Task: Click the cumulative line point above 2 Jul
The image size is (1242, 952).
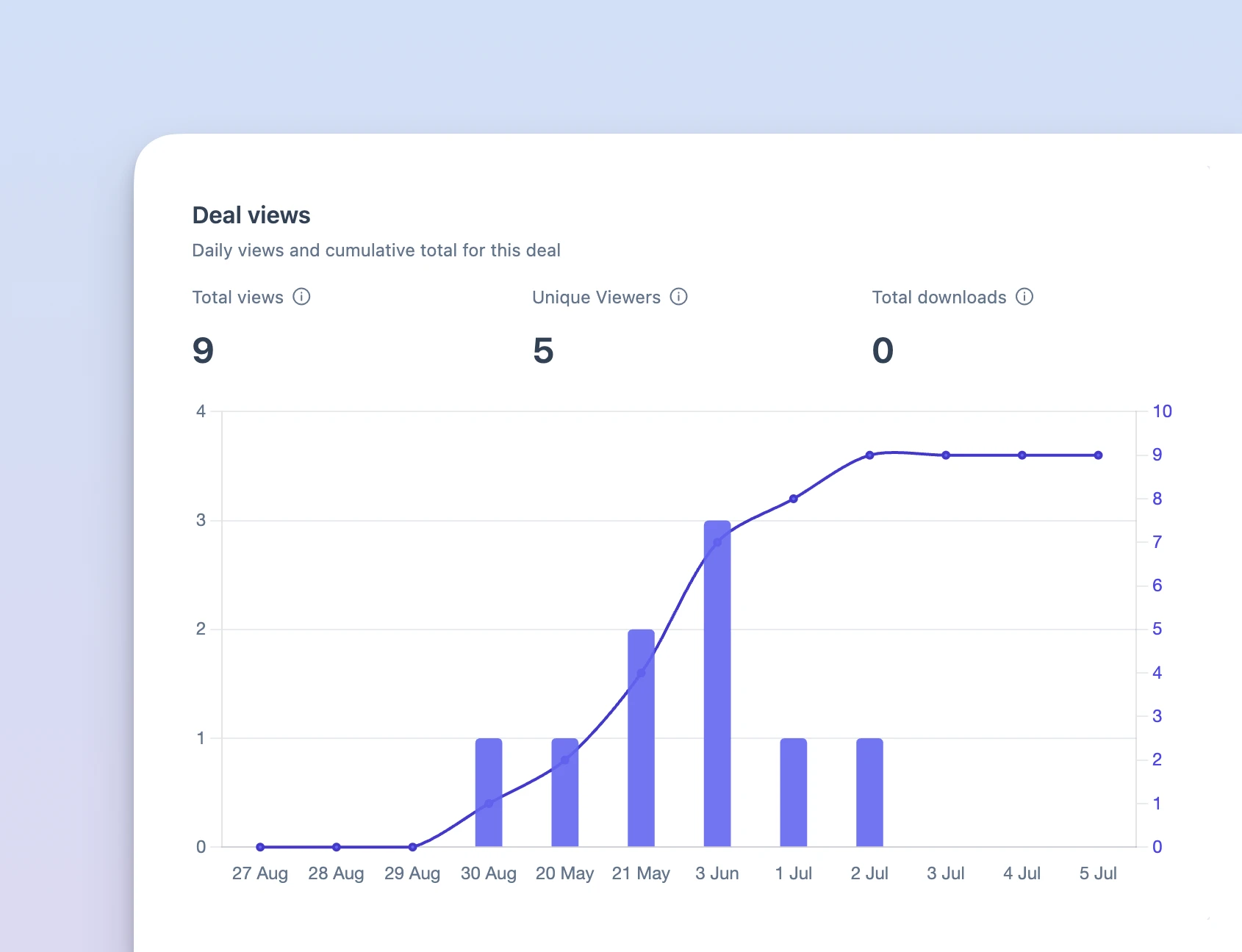Action: (x=869, y=455)
